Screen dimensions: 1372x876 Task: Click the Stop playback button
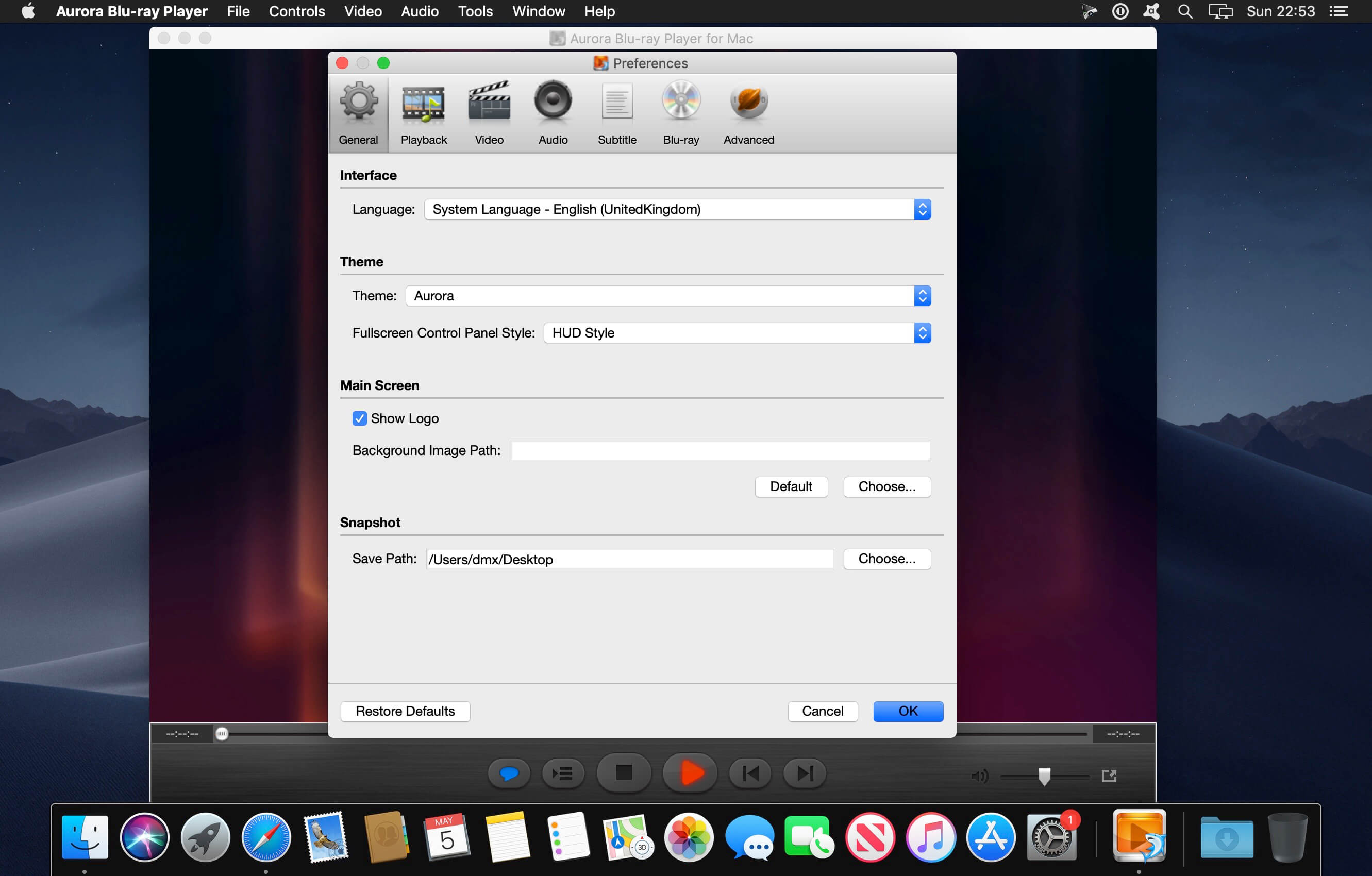(624, 773)
